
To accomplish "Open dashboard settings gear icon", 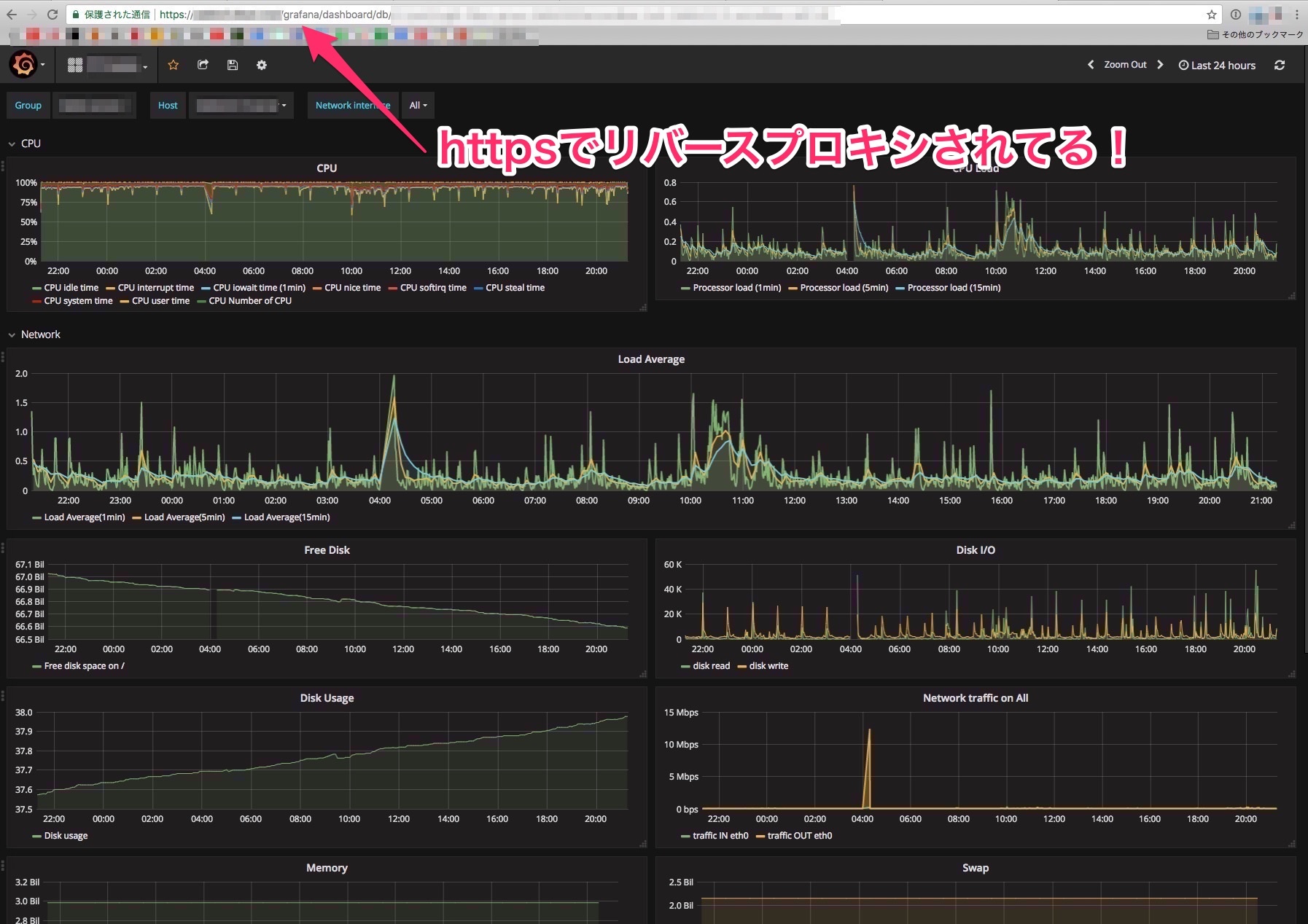I will click(x=262, y=65).
